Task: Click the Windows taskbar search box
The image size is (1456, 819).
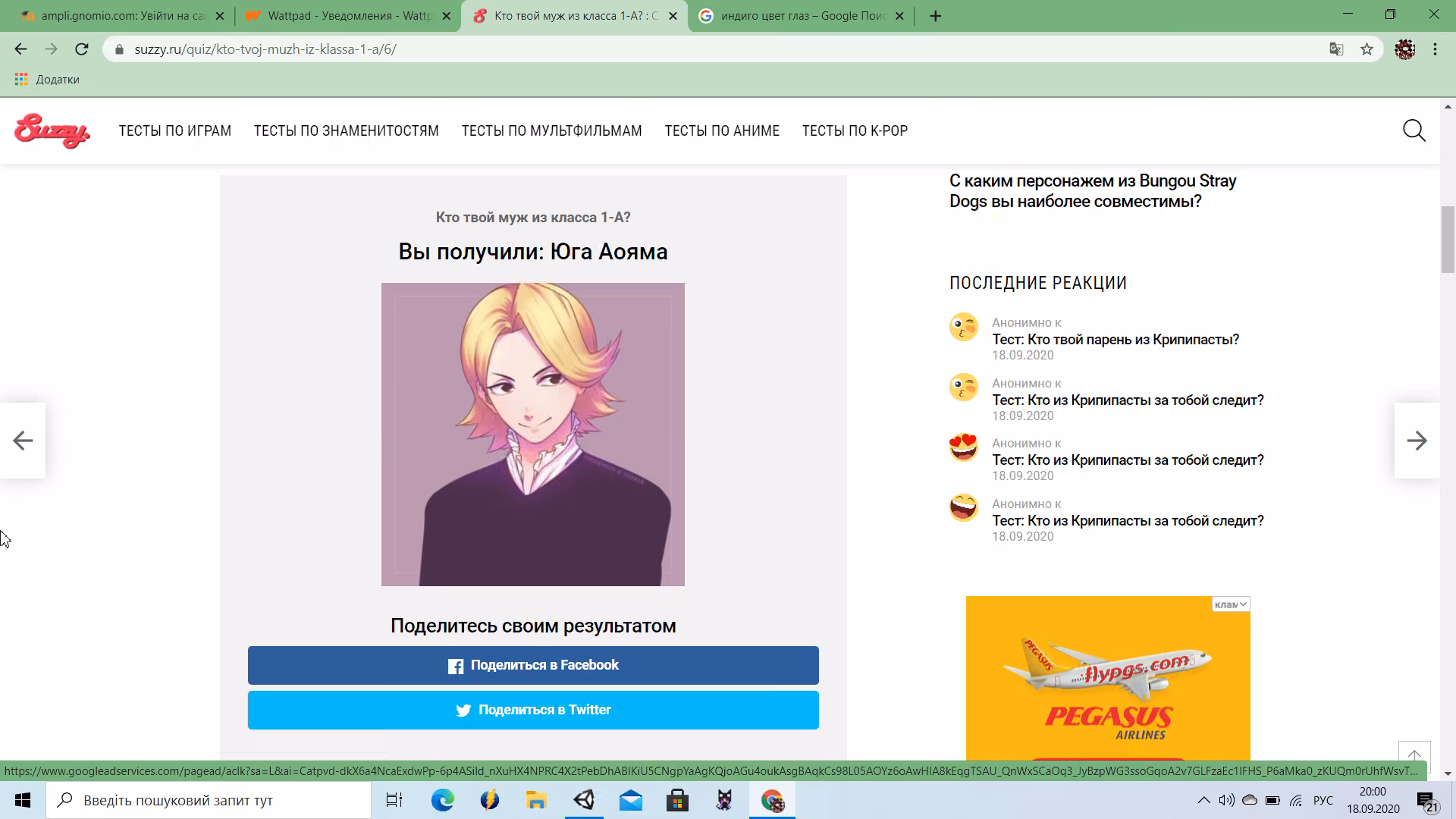Action: [x=209, y=800]
